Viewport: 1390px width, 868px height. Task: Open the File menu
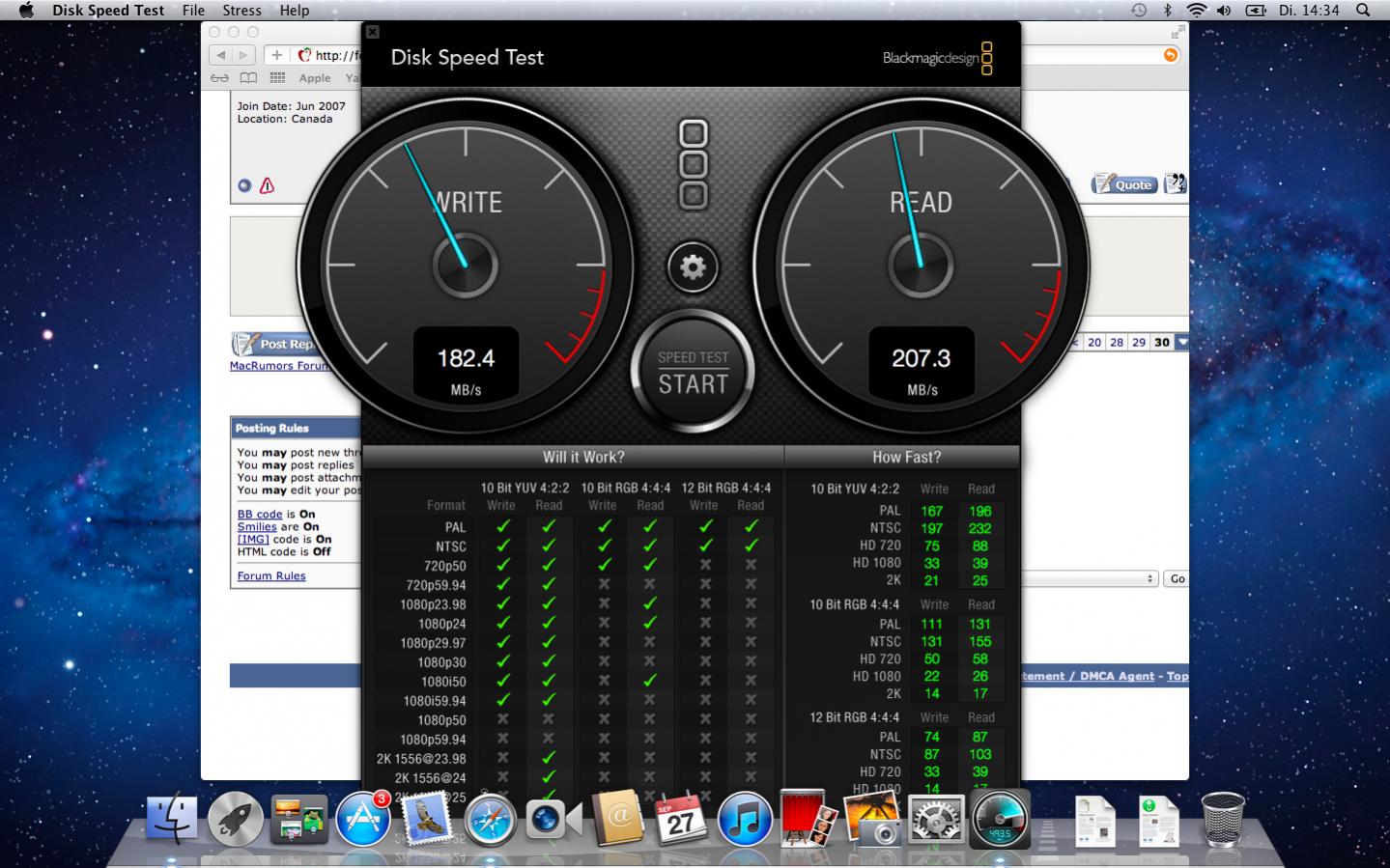[x=193, y=10]
